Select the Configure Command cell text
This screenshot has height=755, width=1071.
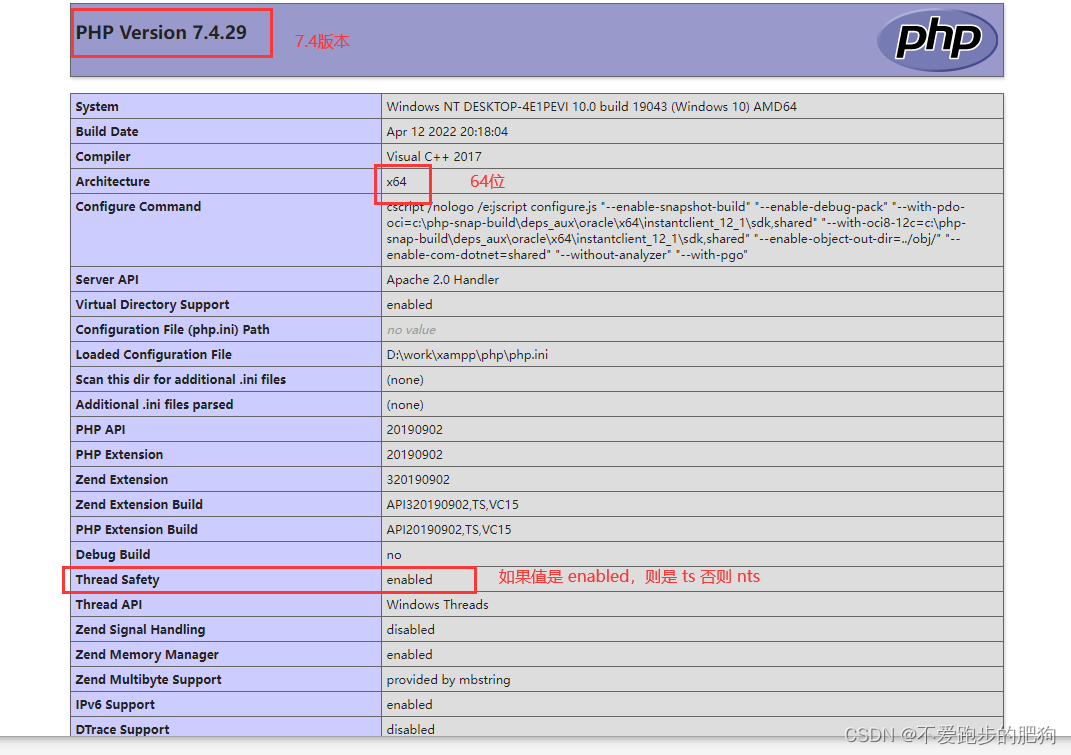tap(690, 230)
